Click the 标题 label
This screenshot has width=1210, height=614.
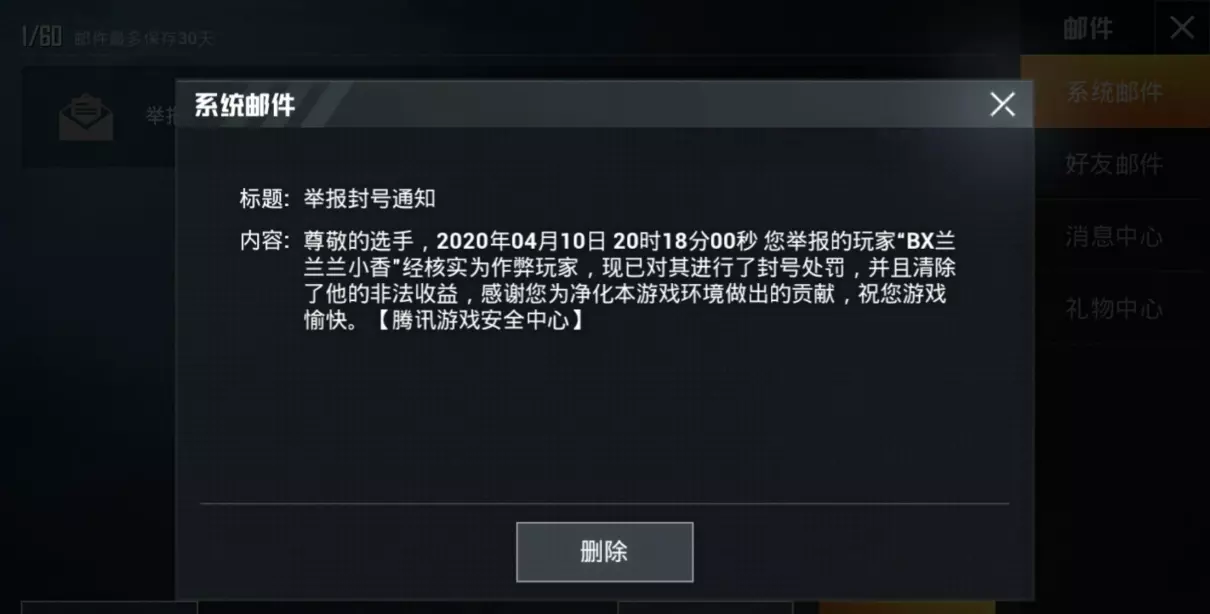pyautogui.click(x=265, y=198)
